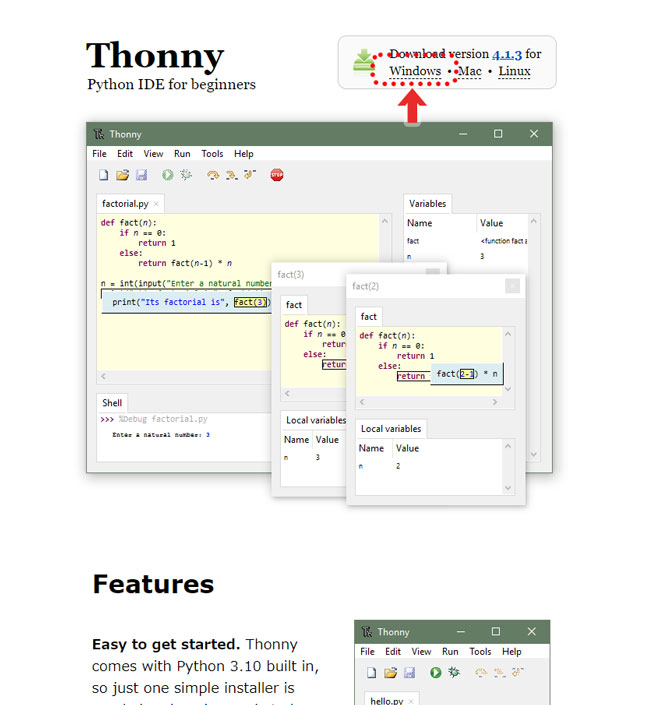The image size is (663, 705).
Task: Click Step into icon in the large Thonny toolbar
Action: (x=231, y=175)
